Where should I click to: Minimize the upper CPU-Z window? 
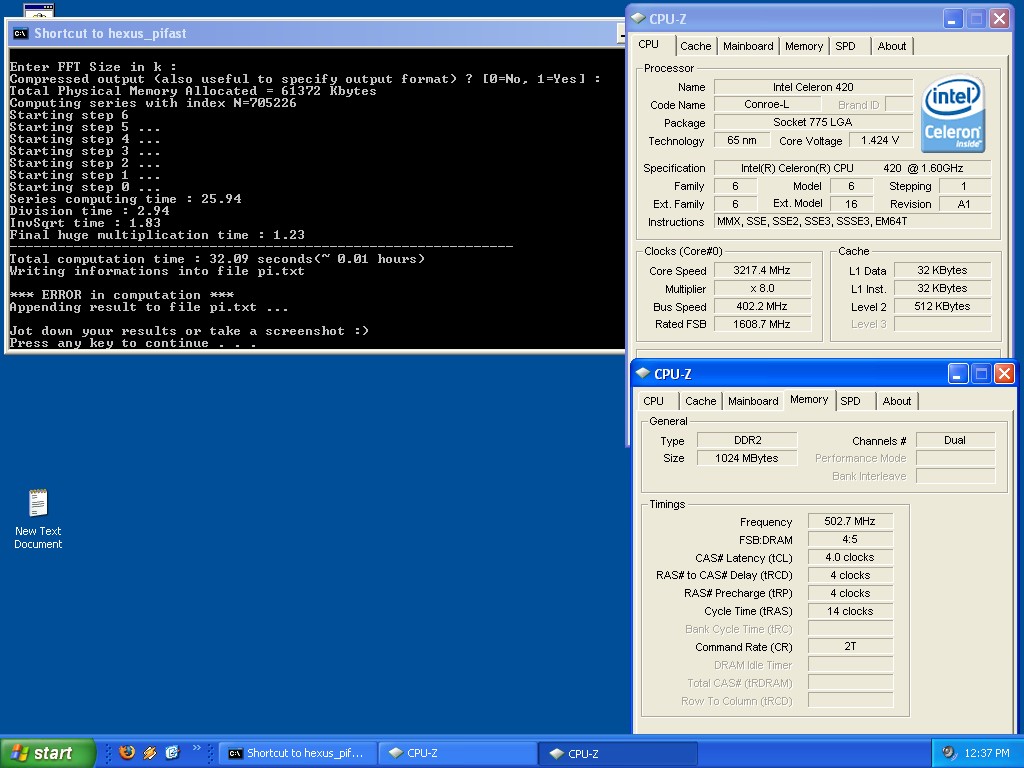(953, 19)
